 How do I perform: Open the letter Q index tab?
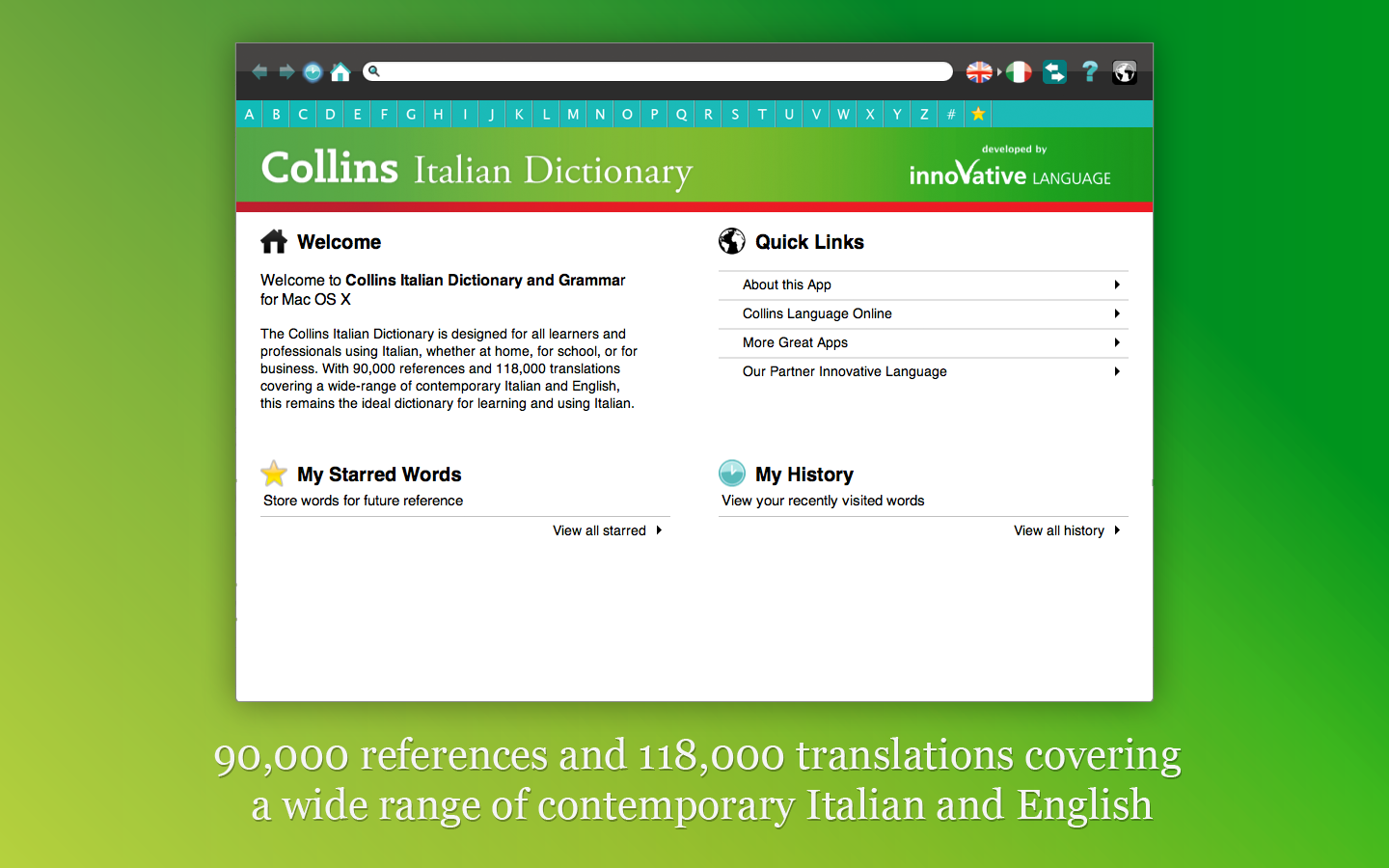coord(681,114)
